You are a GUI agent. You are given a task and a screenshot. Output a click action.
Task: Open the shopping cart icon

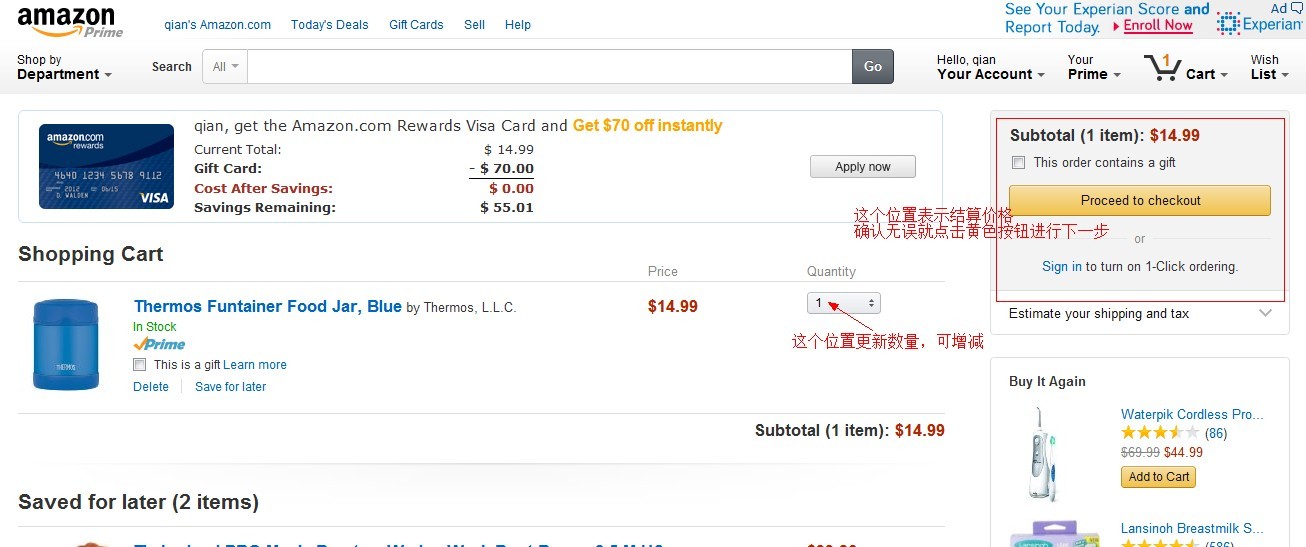tap(1162, 68)
